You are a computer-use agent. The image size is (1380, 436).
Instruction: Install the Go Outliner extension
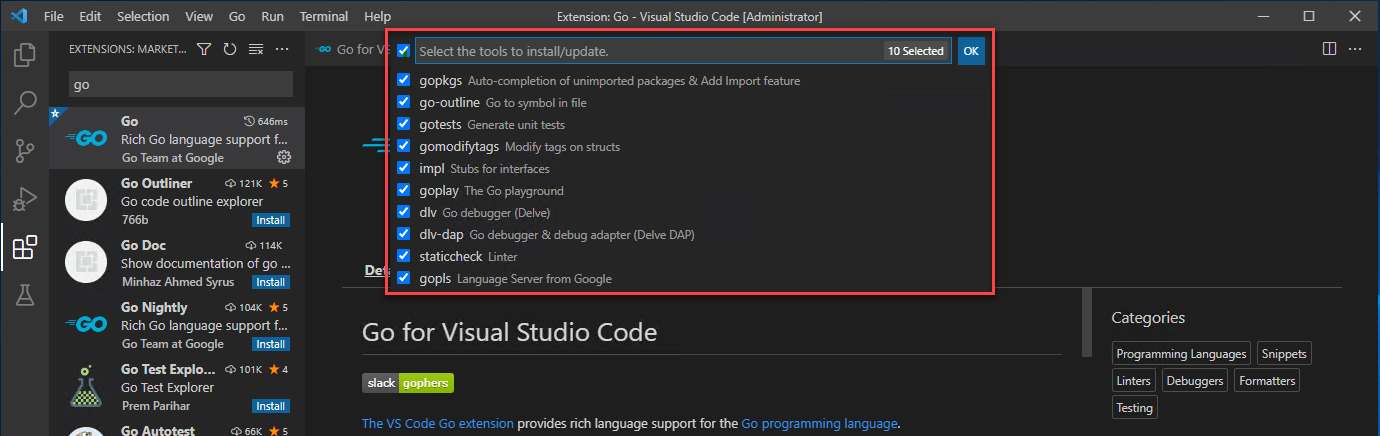click(271, 220)
